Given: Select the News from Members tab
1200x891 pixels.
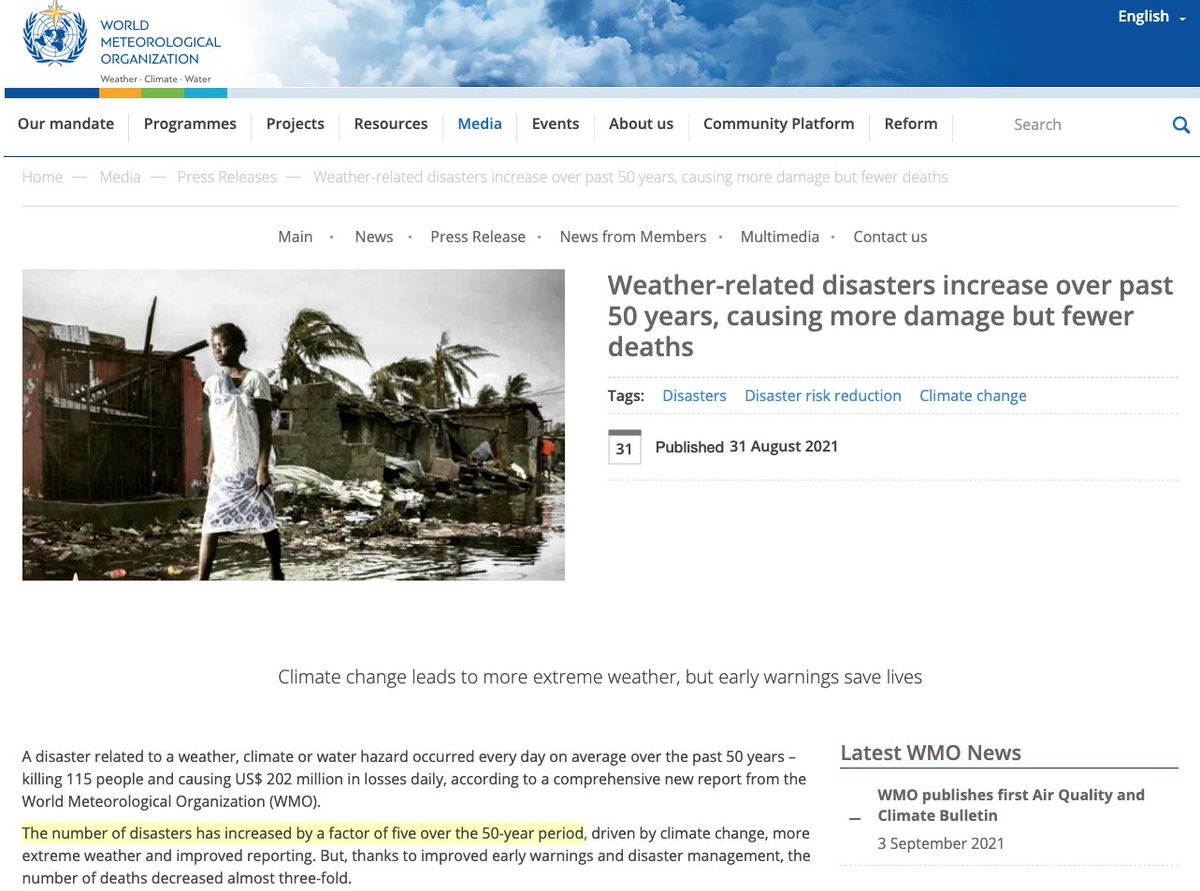Looking at the screenshot, I should click(633, 237).
